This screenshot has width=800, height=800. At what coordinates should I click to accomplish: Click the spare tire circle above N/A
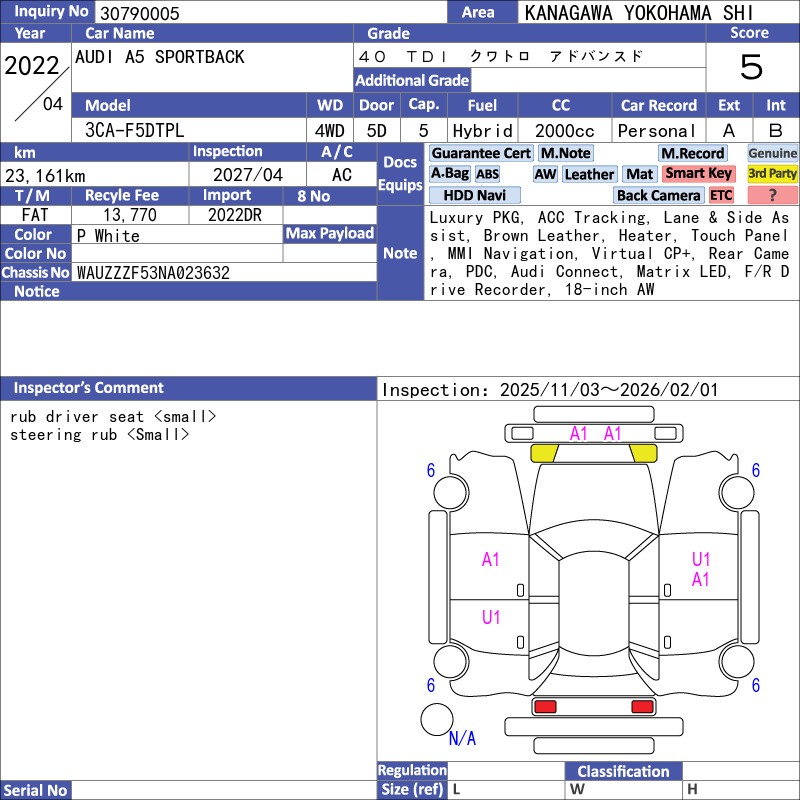436,719
